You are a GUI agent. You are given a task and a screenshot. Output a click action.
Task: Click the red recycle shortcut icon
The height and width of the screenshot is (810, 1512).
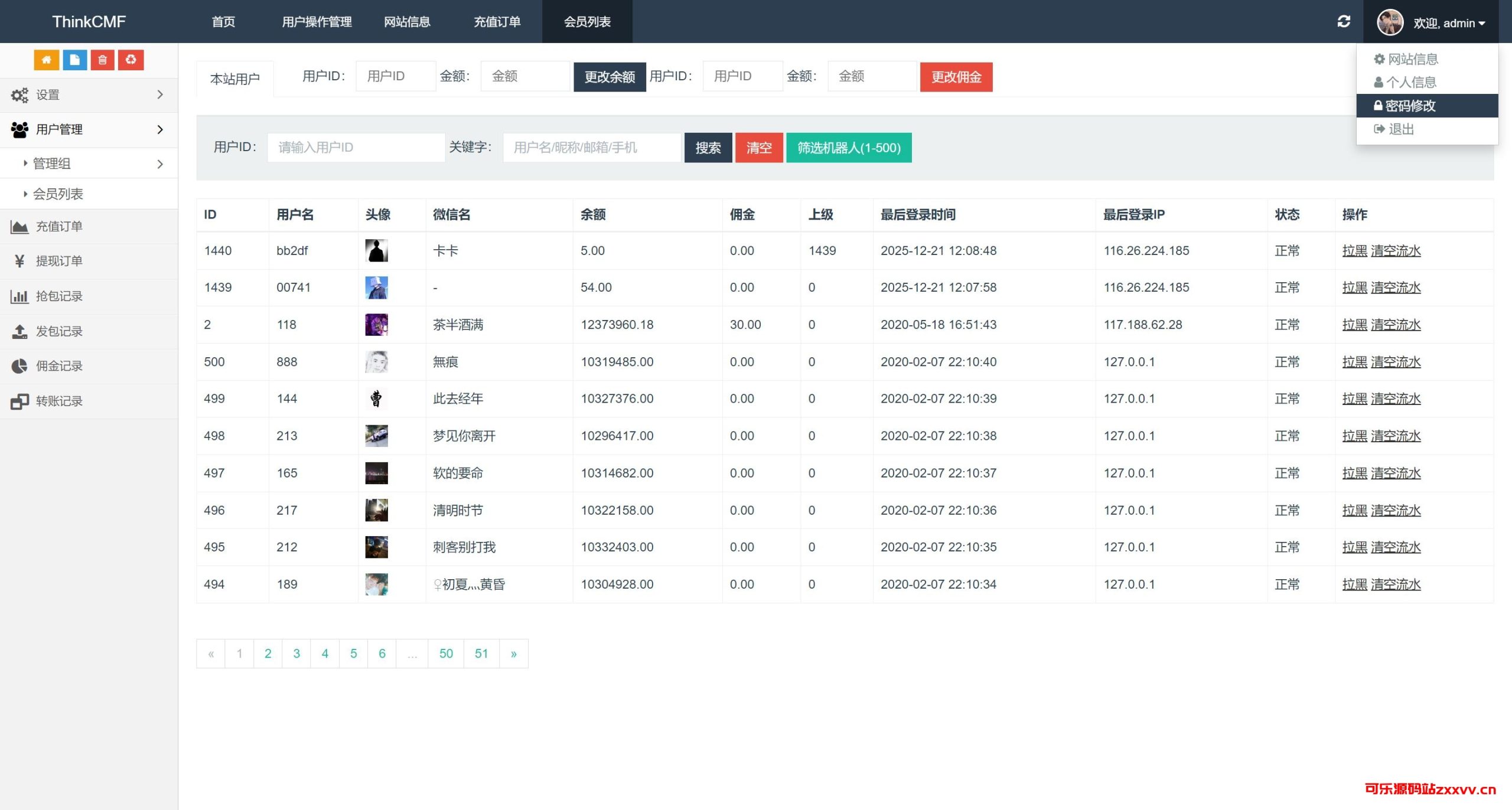[131, 60]
